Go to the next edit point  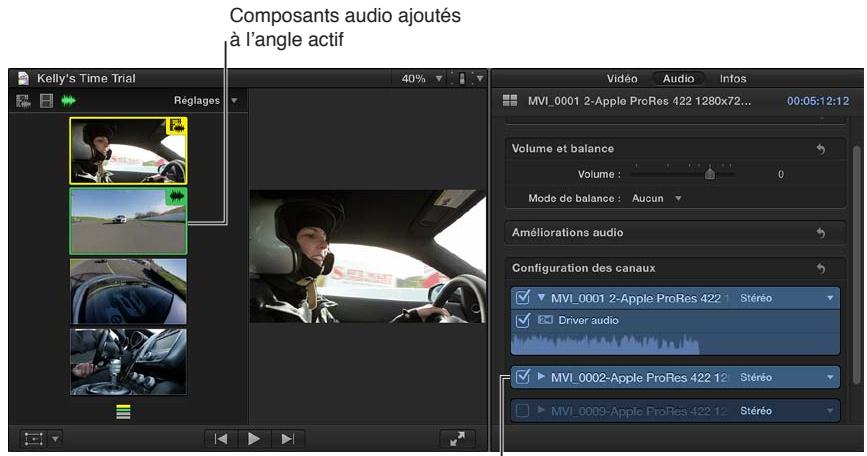(288, 439)
